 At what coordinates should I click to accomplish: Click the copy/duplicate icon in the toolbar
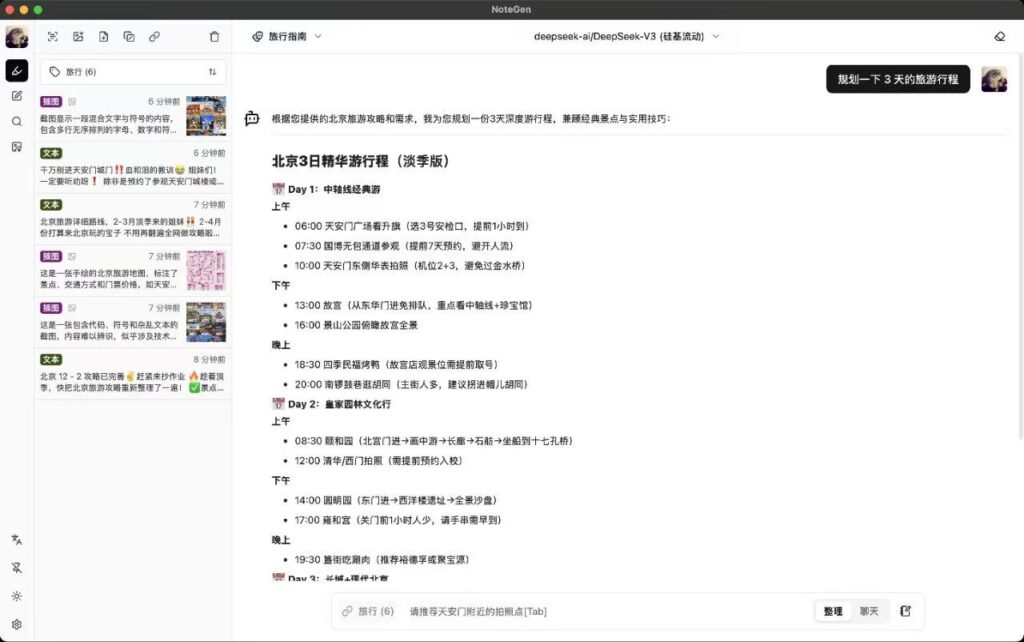(129, 37)
